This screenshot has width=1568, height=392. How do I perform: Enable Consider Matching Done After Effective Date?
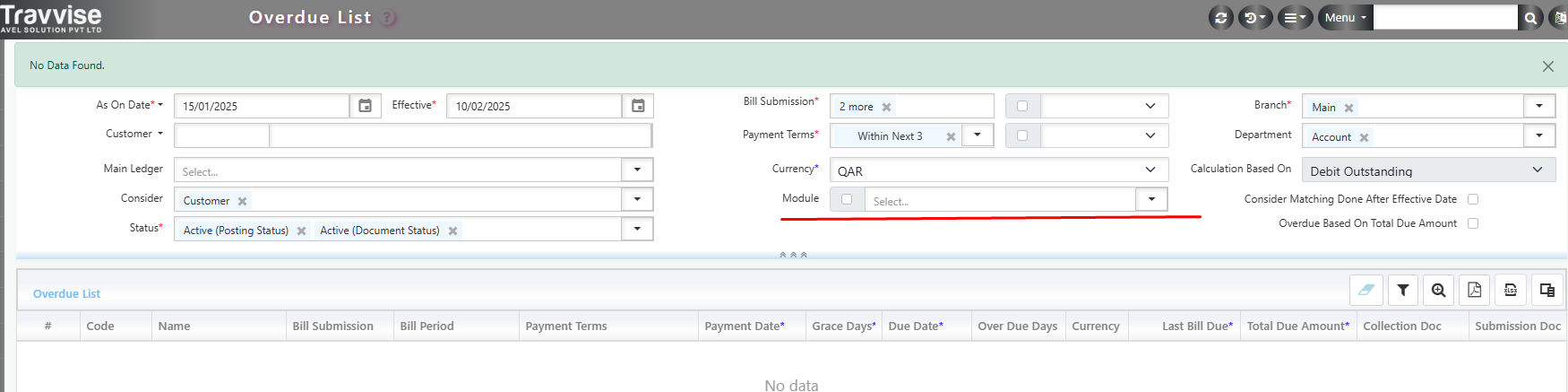(x=1473, y=199)
